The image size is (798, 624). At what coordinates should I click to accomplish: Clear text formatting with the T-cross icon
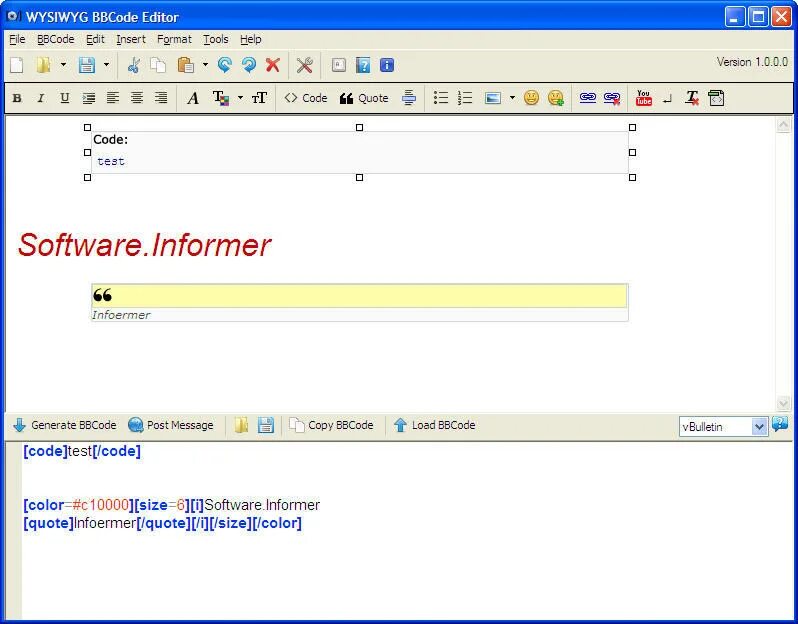(x=692, y=98)
